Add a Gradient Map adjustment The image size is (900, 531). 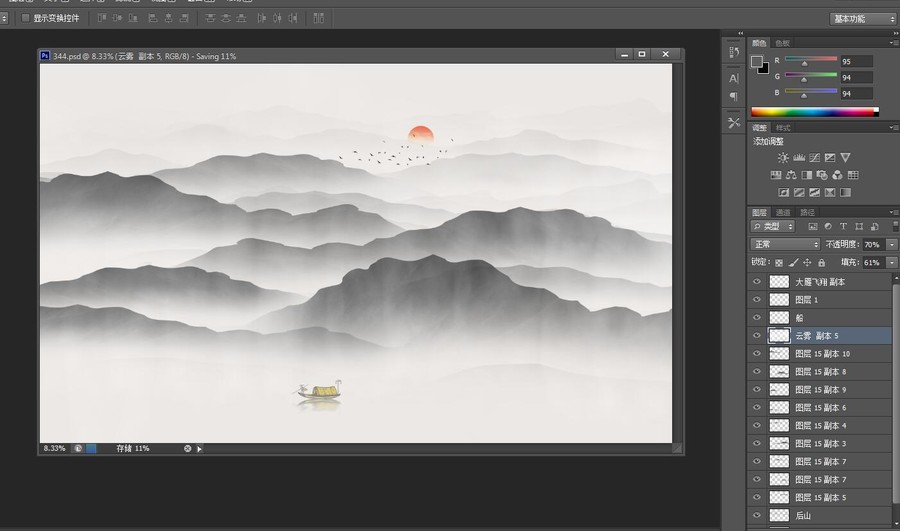tap(845, 192)
